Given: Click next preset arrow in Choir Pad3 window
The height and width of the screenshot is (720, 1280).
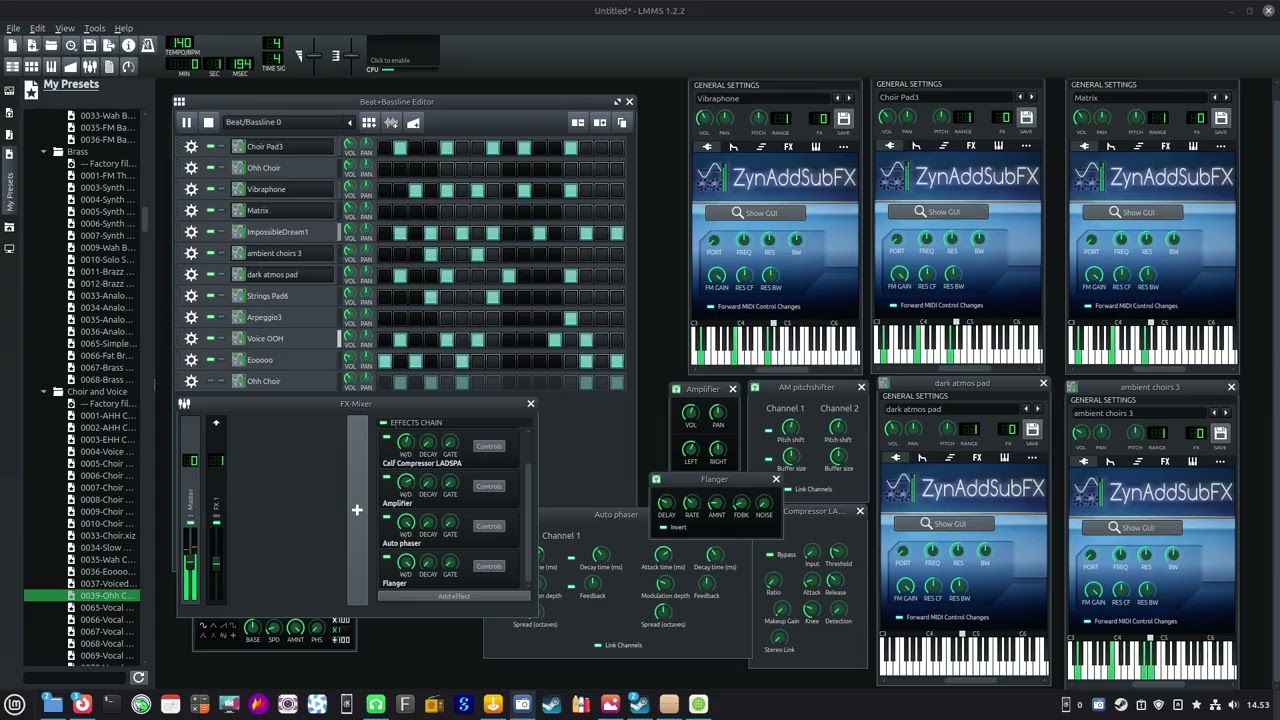Looking at the screenshot, I should click(x=1032, y=97).
